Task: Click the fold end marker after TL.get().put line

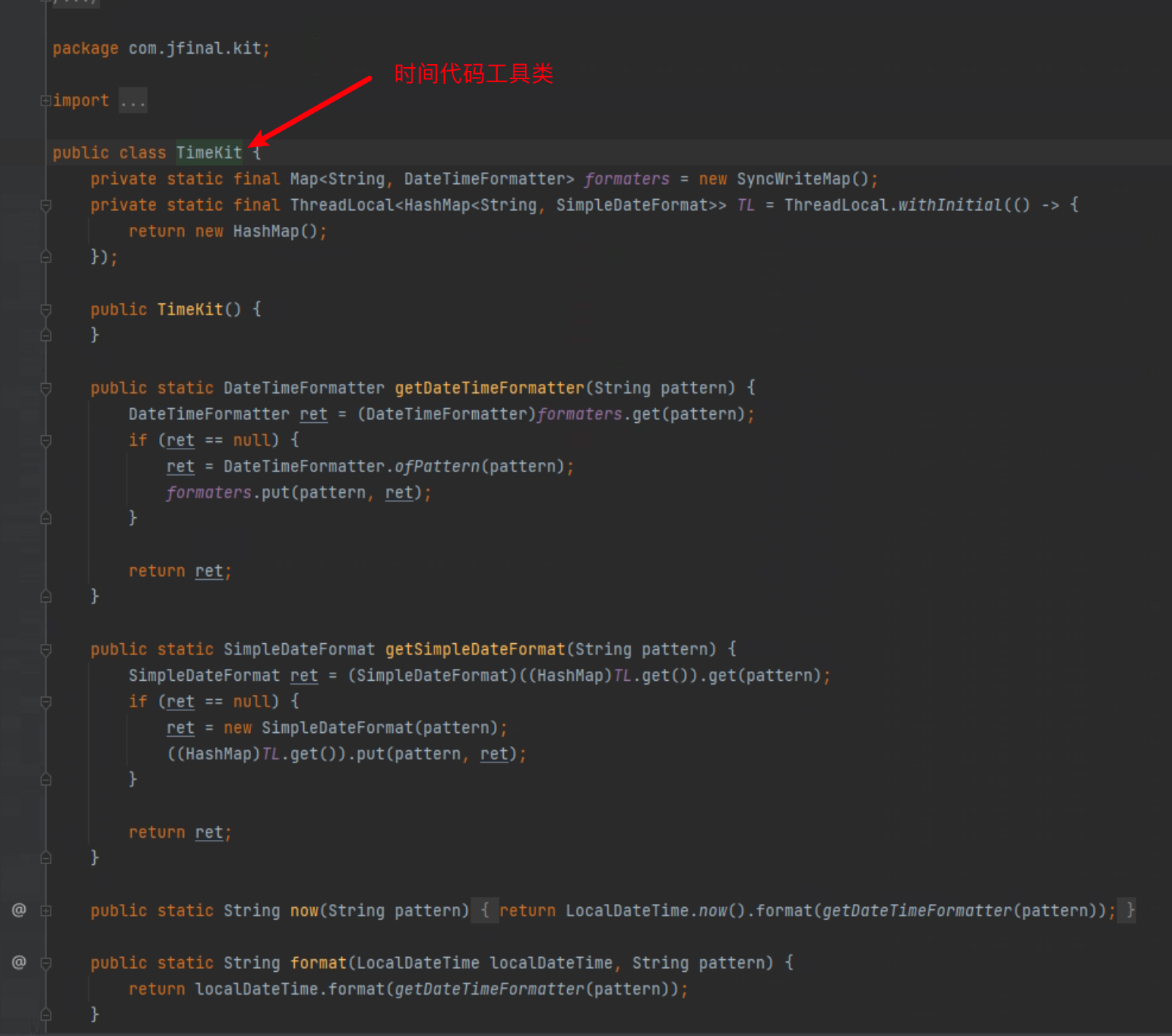Action: [x=46, y=780]
